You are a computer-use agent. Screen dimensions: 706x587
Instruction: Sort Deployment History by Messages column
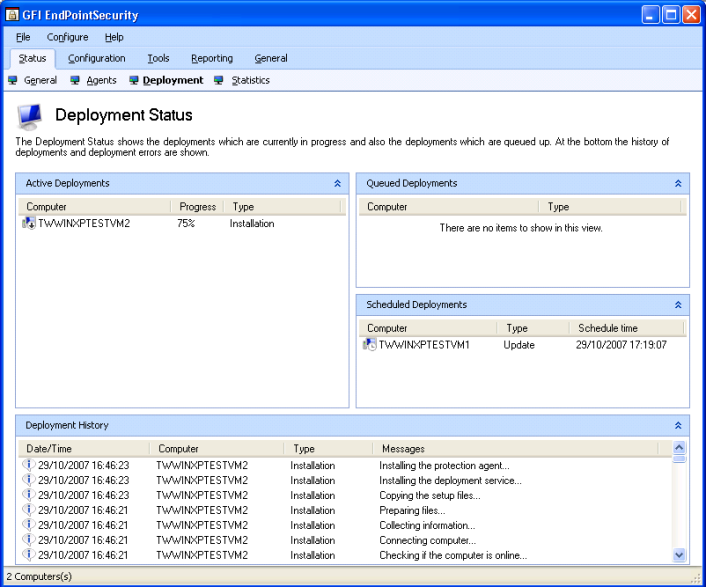click(515, 449)
